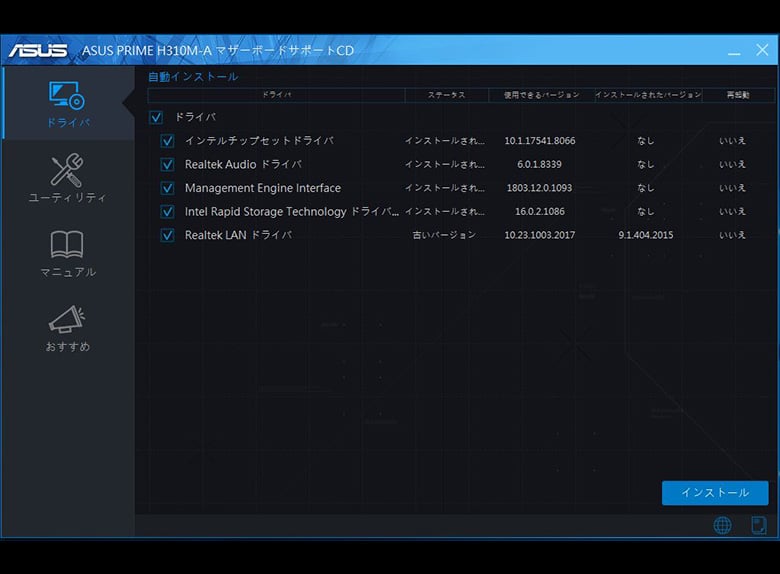Click the インストールされたバージョン column header
This screenshot has width=780, height=574.
tap(648, 95)
